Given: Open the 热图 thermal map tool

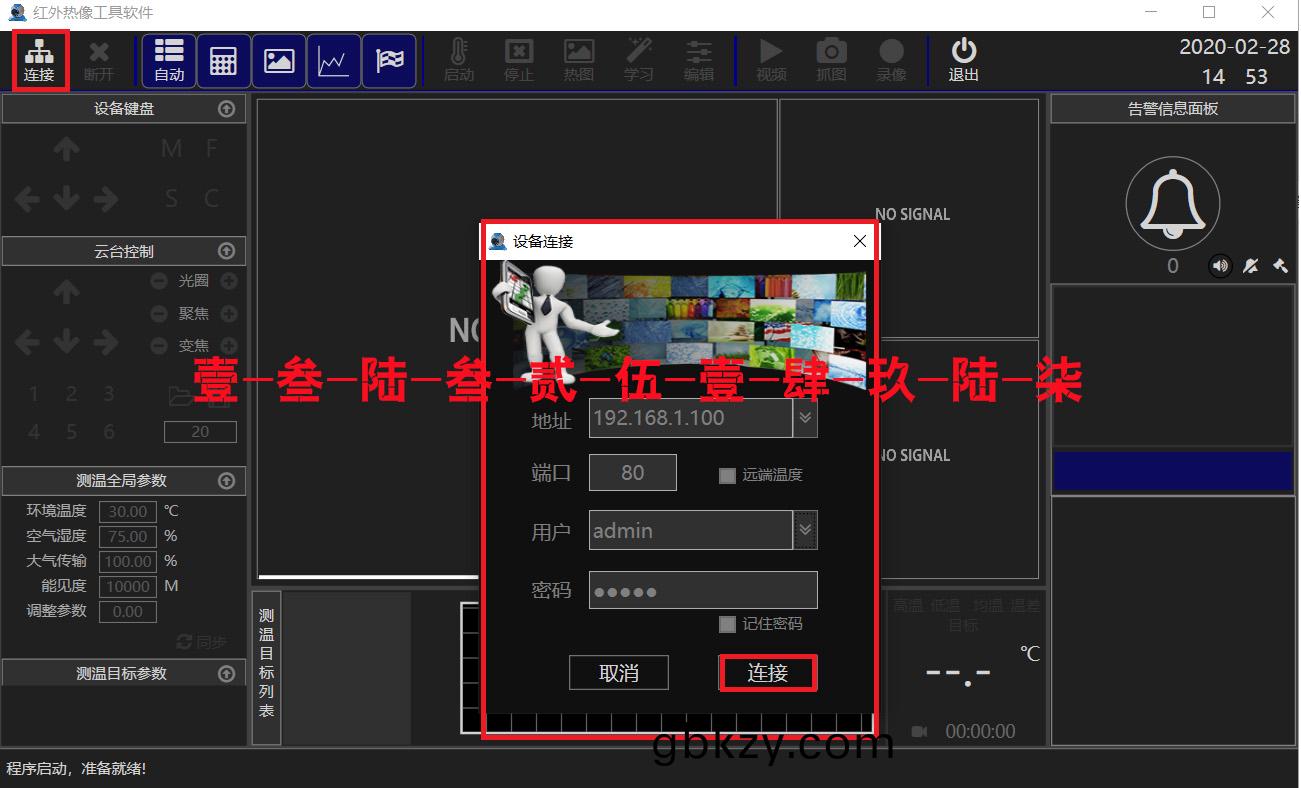Looking at the screenshot, I should coord(578,60).
